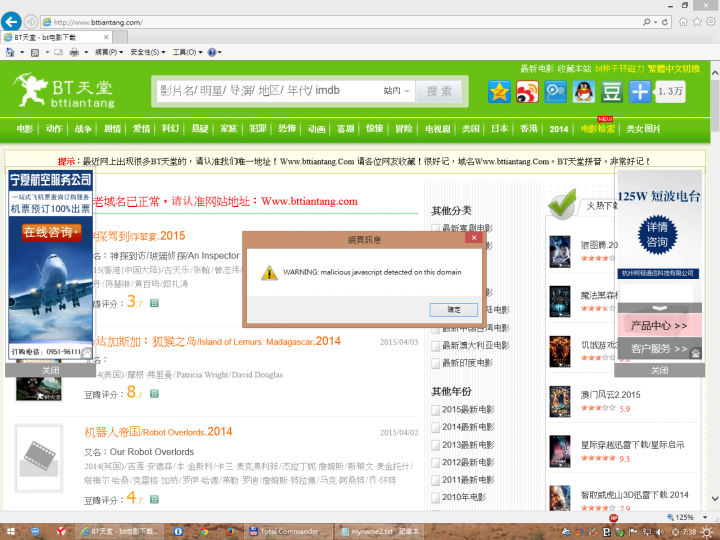This screenshot has height=540, width=720.
Task: Open the 繁體中文切换 link at top
Action: pyautogui.click(x=674, y=69)
